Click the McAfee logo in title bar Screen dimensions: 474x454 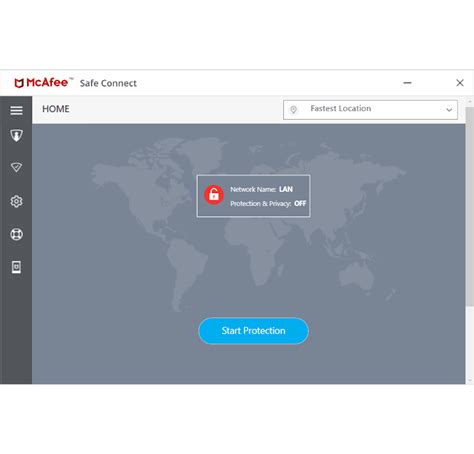(43, 83)
